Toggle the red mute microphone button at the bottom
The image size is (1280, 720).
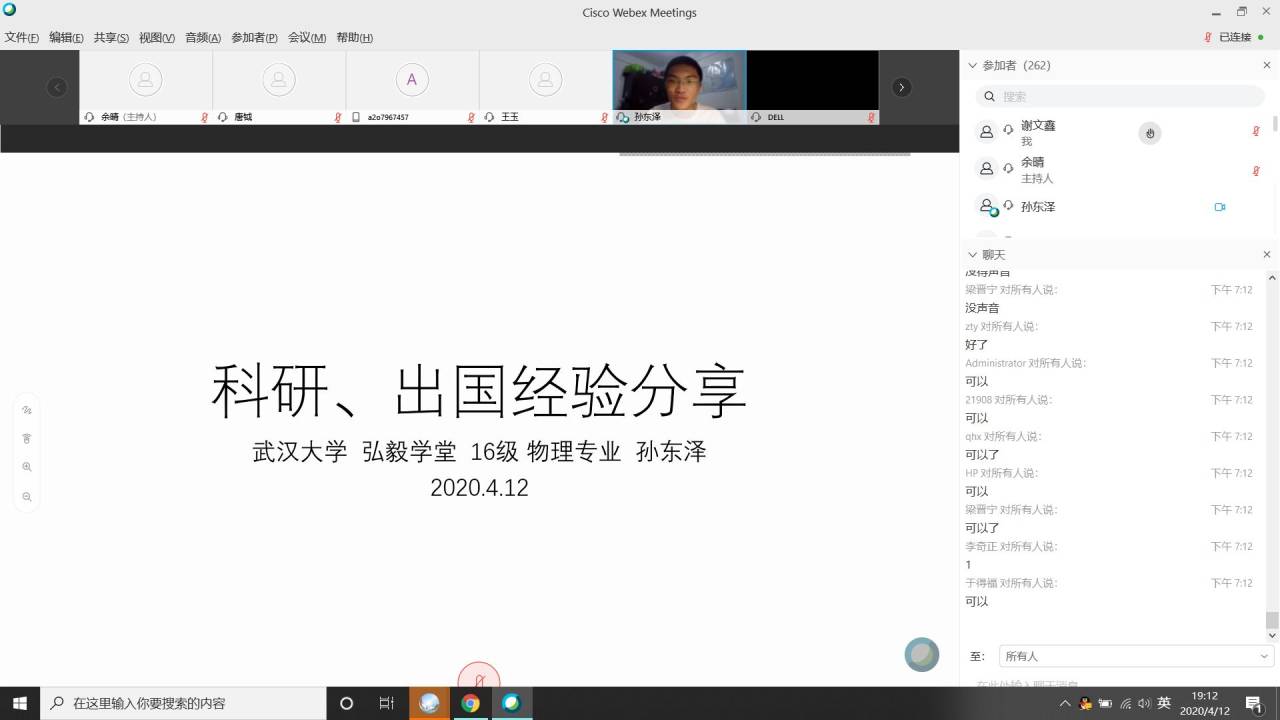(479, 679)
